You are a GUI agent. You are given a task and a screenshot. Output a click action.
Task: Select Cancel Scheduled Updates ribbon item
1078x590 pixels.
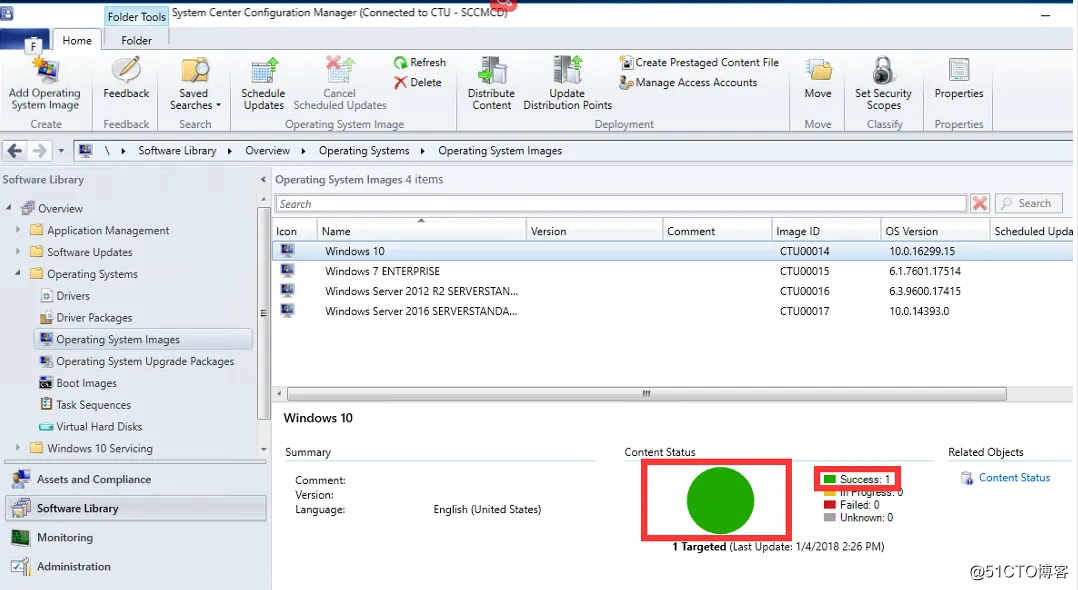coord(340,84)
